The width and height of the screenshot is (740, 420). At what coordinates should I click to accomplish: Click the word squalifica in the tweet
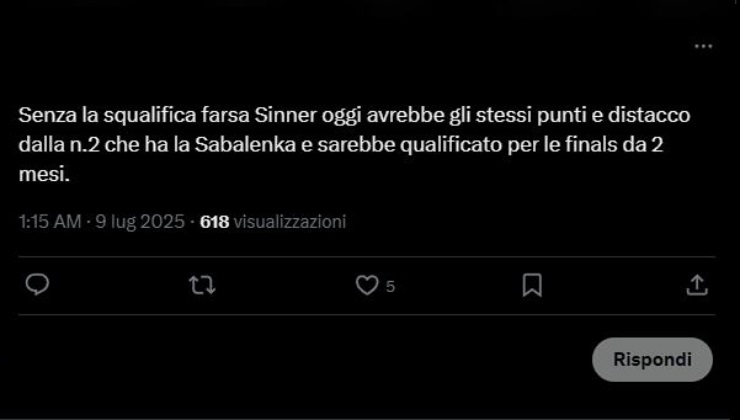pos(149,117)
